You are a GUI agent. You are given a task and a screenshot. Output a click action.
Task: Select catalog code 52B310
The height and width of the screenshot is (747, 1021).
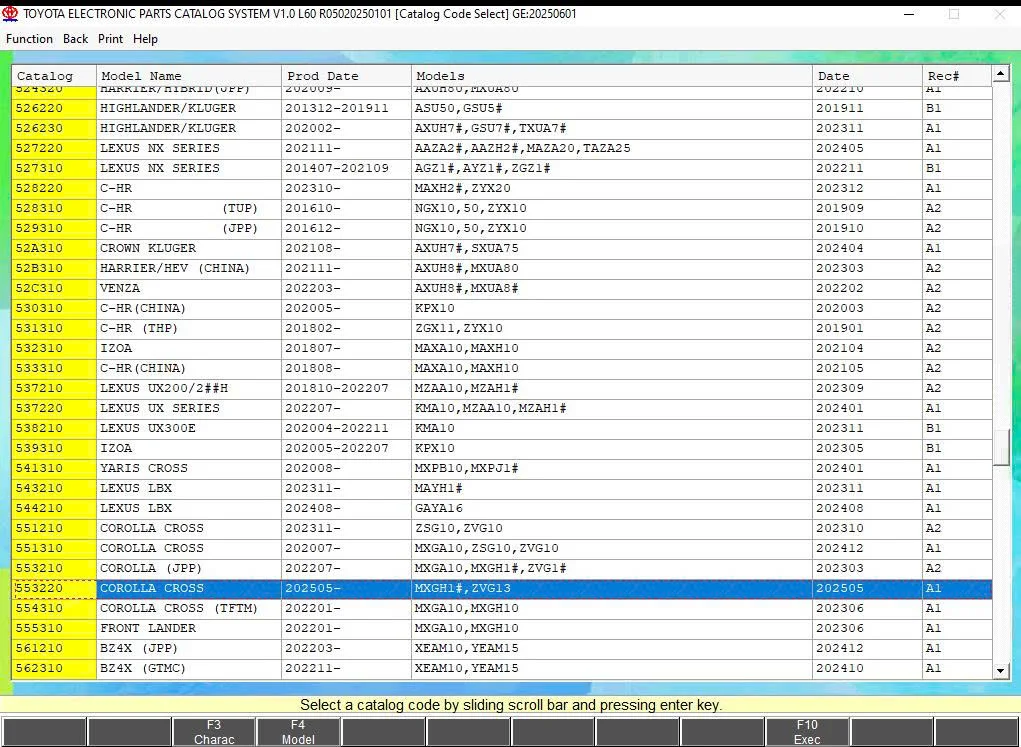click(x=54, y=268)
